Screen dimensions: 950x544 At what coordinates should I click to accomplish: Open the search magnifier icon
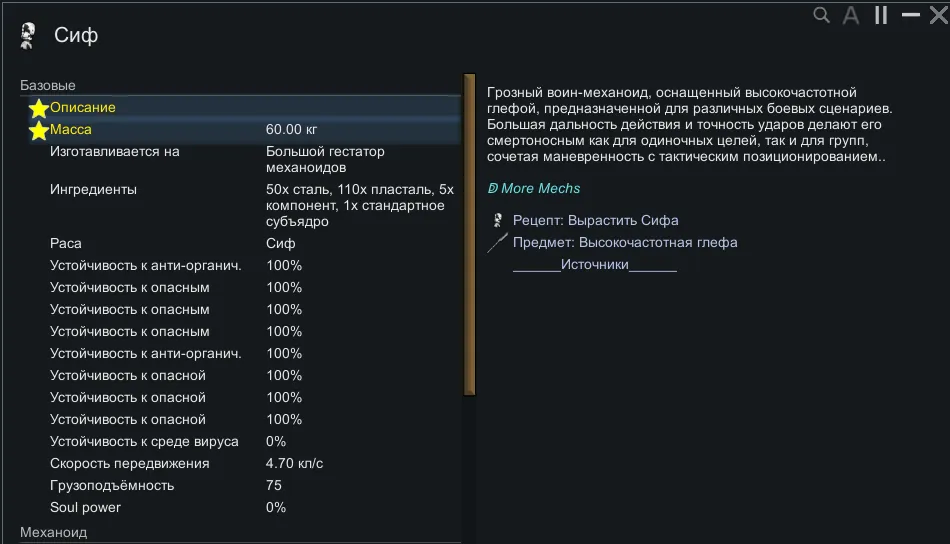(821, 15)
